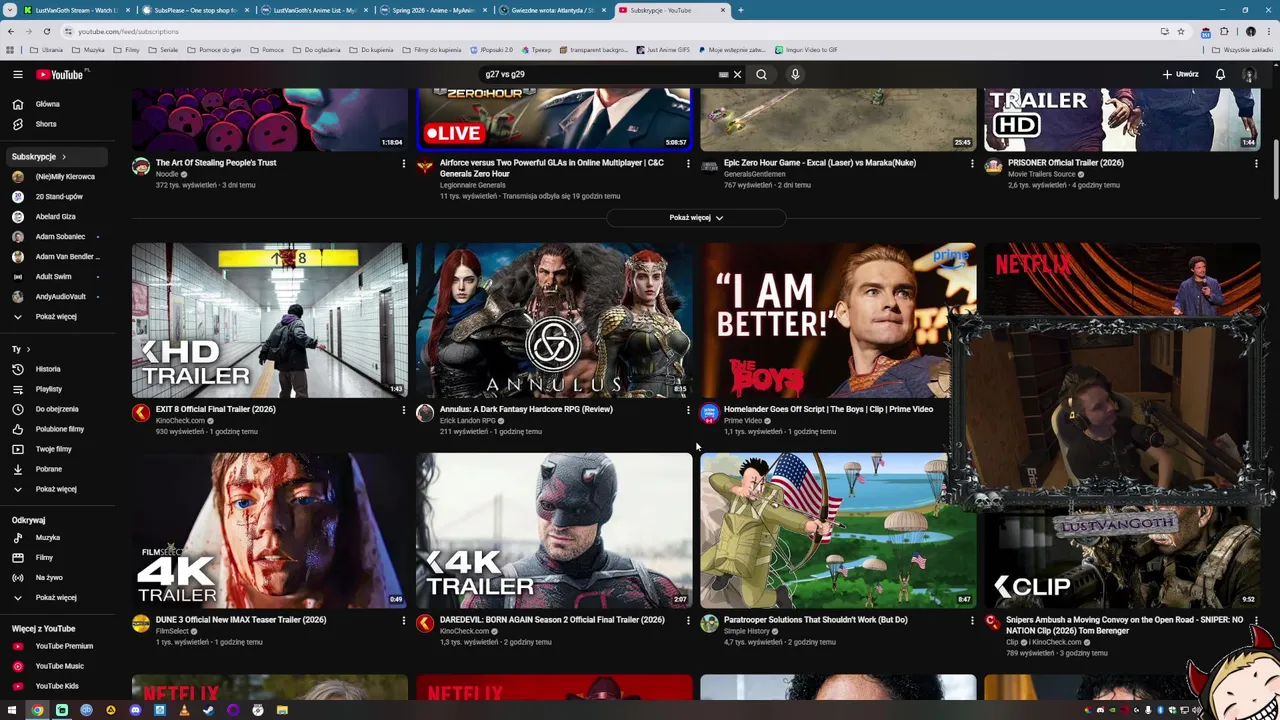Open the account avatar menu
The height and width of the screenshot is (720, 1280).
pos(1249,74)
